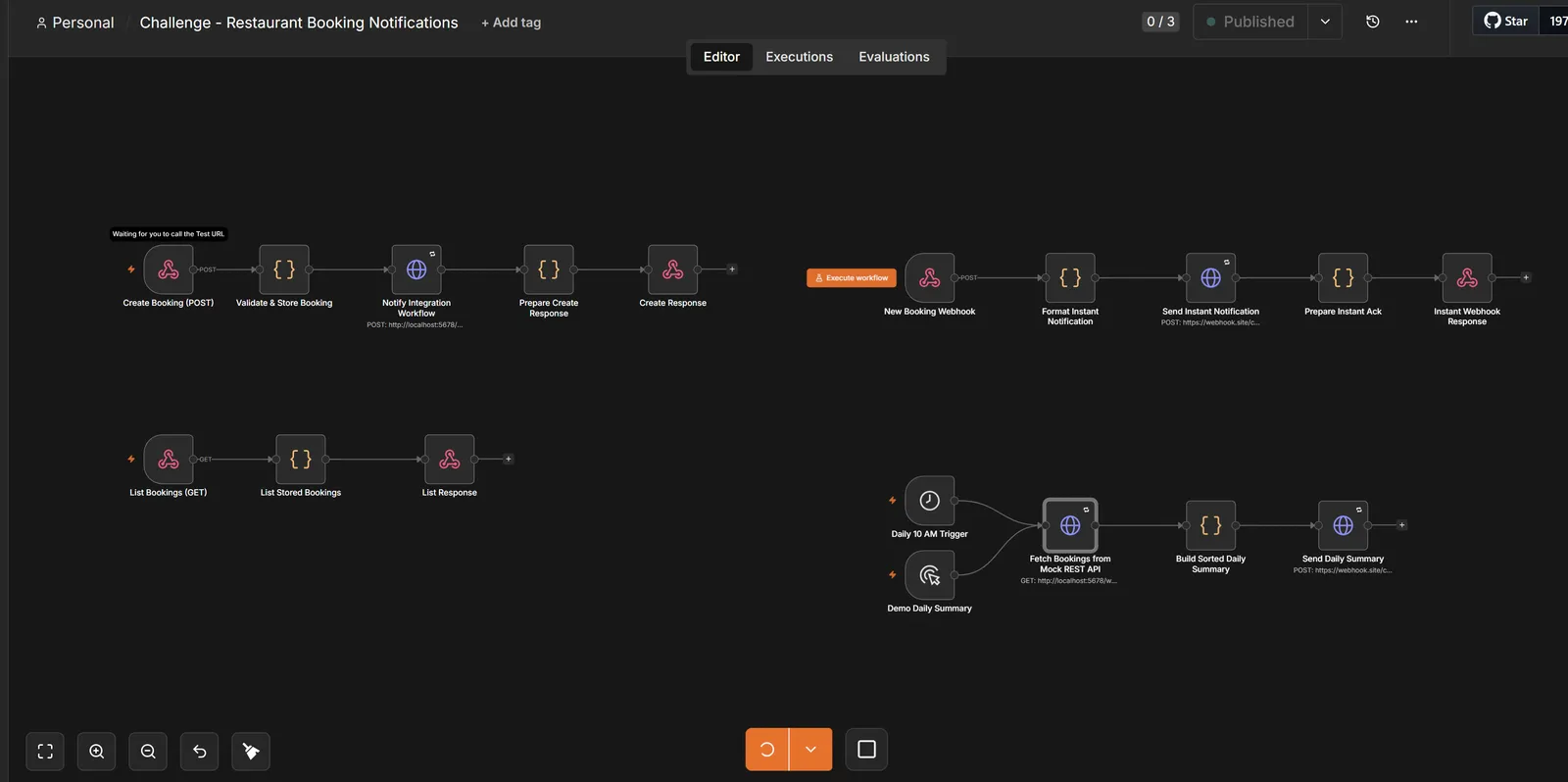This screenshot has width=1568, height=782.
Task: Open the Build Sorted Daily Summary code node
Action: 1211,525
